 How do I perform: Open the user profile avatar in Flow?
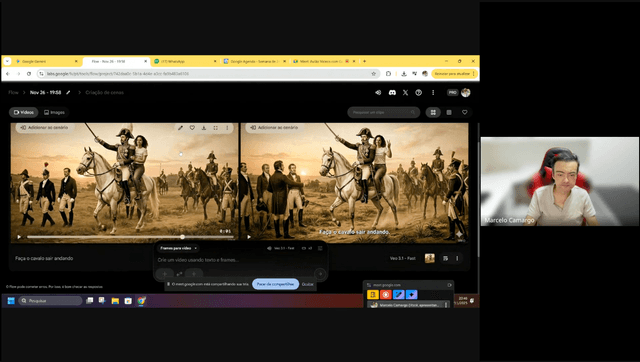(x=466, y=93)
